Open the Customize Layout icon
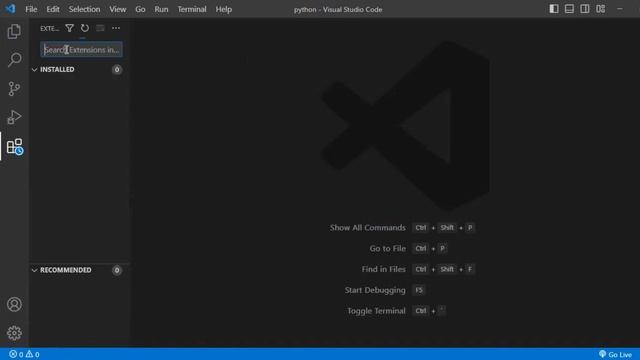Image resolution: width=640 pixels, height=360 pixels. coord(600,9)
